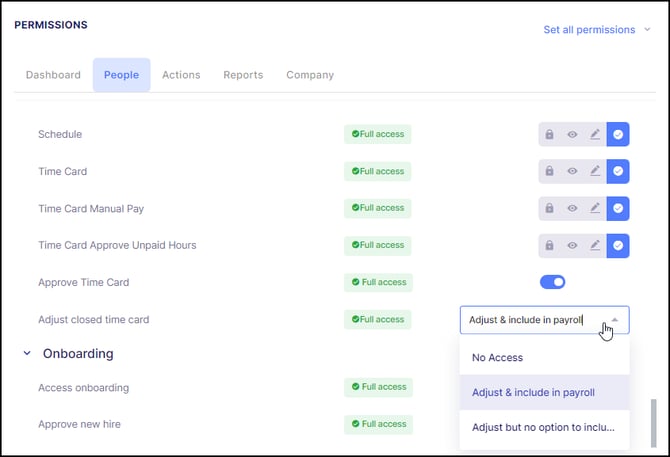Click lock icon for Time Card Approve Unpaid Hours
670x457 pixels.
pyautogui.click(x=550, y=246)
